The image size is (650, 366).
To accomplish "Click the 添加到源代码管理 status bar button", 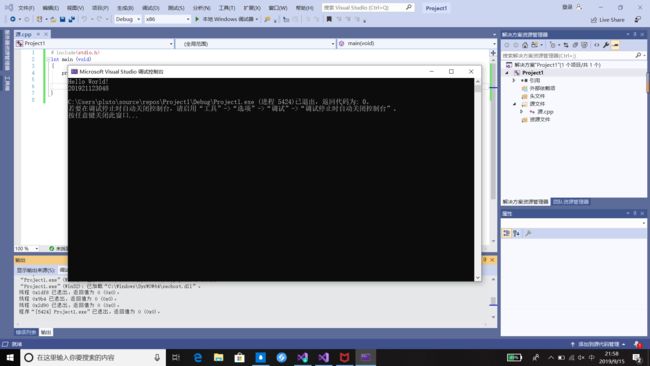I will 599,344.
